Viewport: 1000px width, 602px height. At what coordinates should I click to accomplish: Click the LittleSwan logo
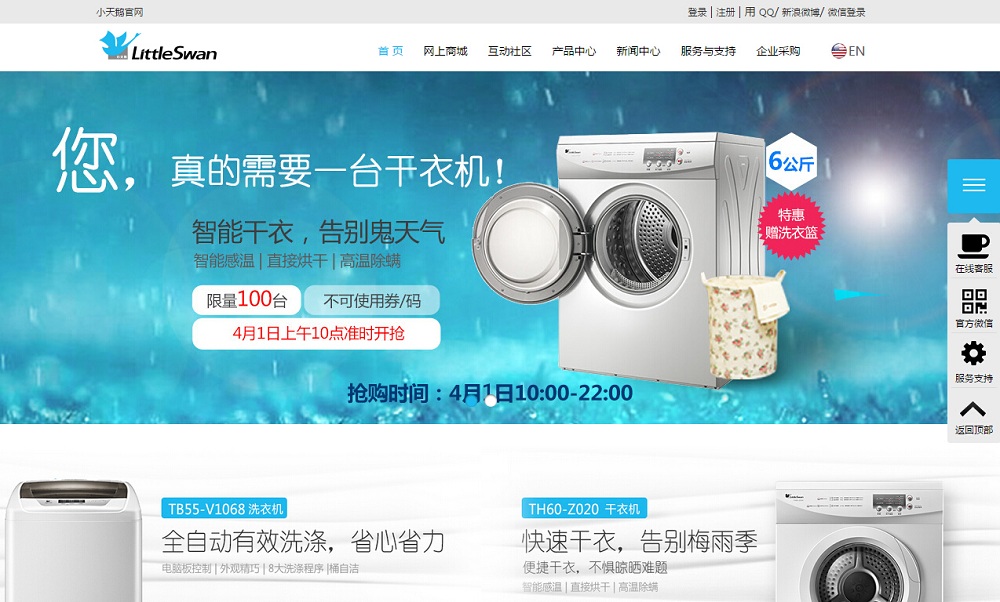(x=158, y=47)
